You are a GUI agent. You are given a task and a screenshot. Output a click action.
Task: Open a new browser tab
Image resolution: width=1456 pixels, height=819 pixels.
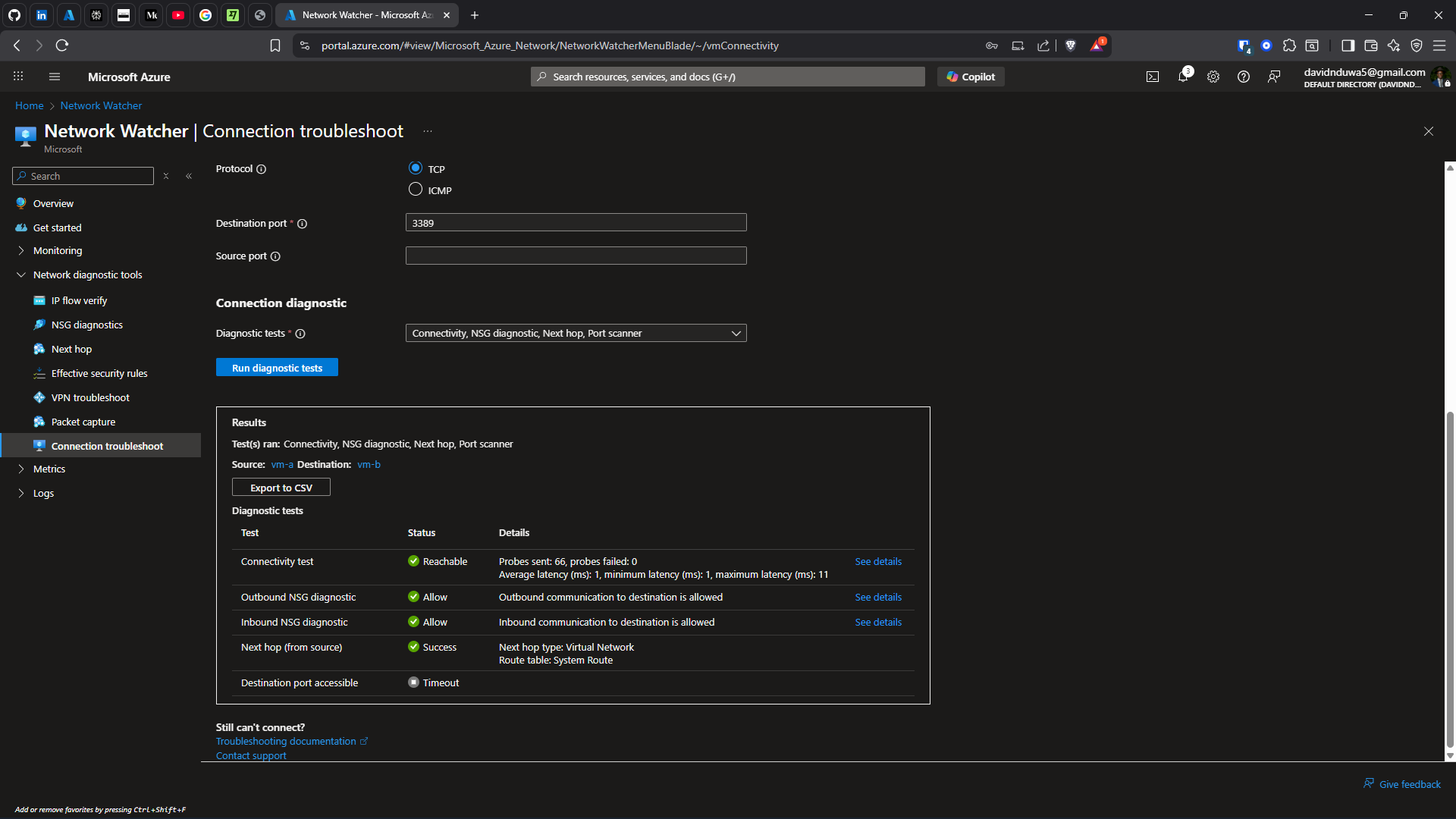(475, 15)
